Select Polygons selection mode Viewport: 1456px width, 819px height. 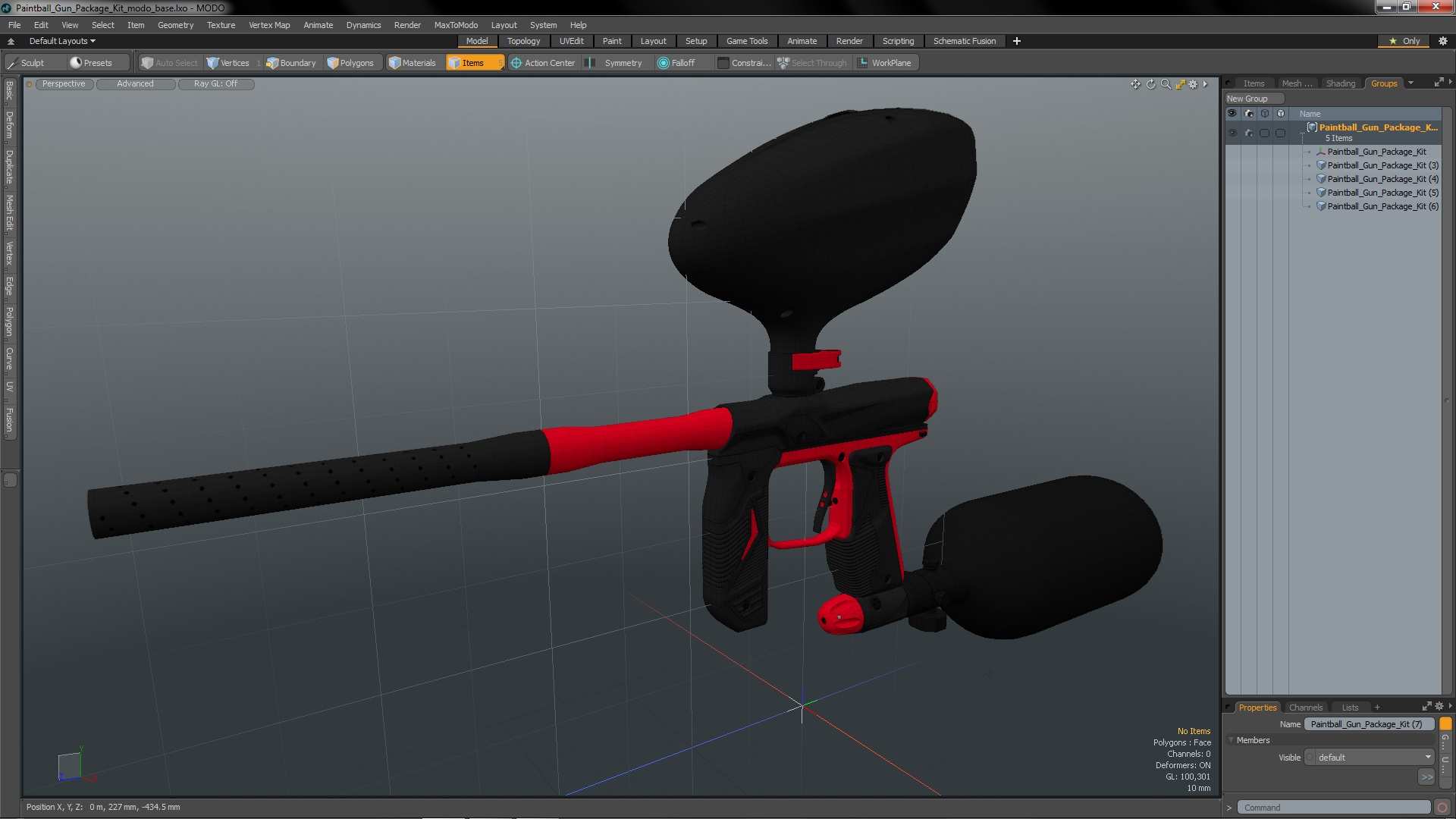click(350, 63)
